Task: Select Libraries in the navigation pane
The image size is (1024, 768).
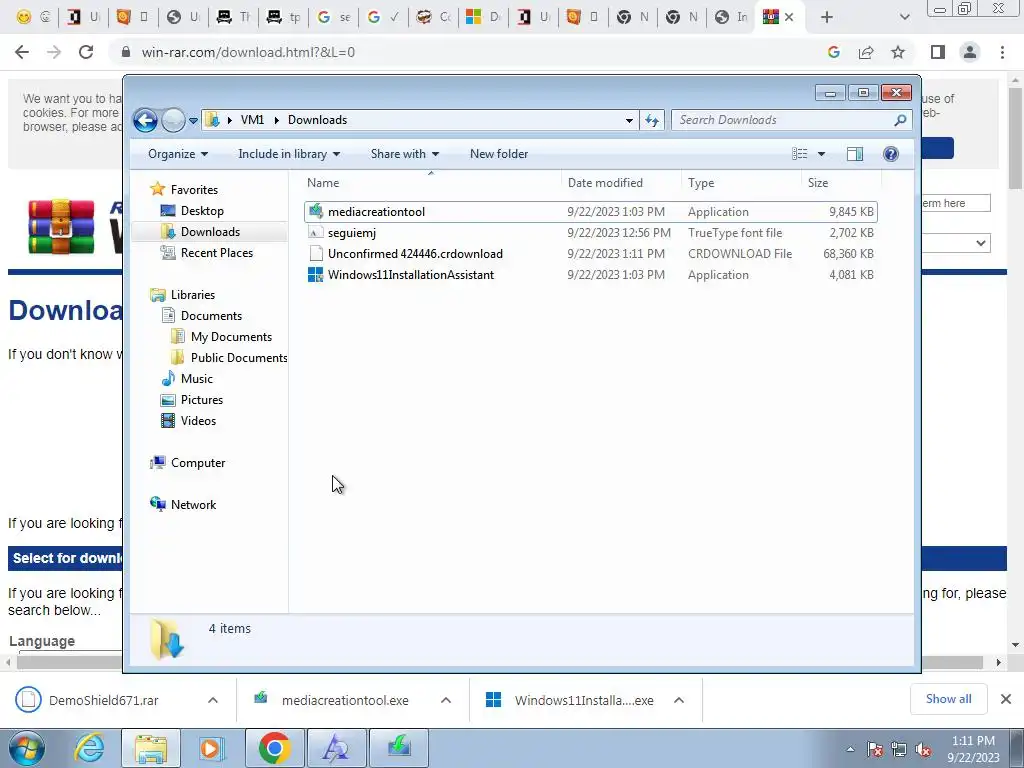Action: pyautogui.click(x=193, y=295)
